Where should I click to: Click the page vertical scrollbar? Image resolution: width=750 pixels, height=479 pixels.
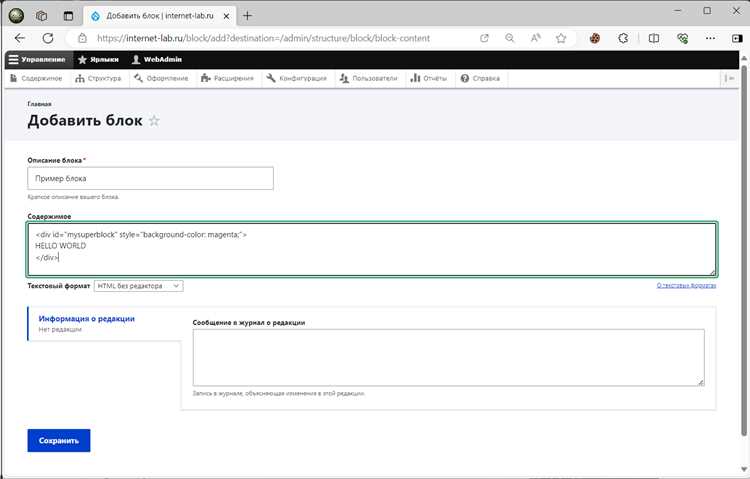(x=744, y=249)
